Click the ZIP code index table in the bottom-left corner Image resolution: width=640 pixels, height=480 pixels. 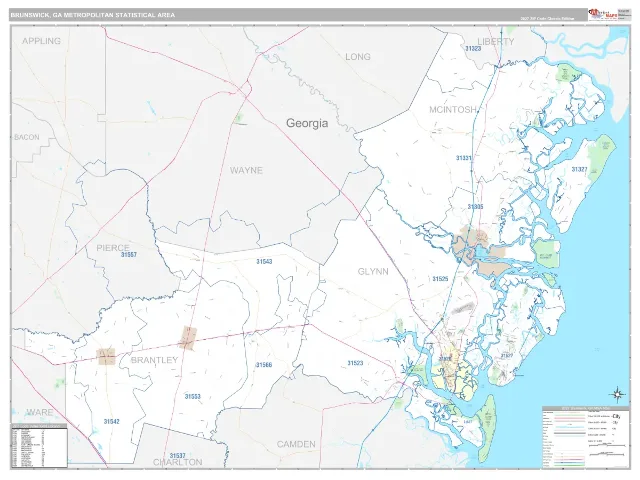pos(39,446)
